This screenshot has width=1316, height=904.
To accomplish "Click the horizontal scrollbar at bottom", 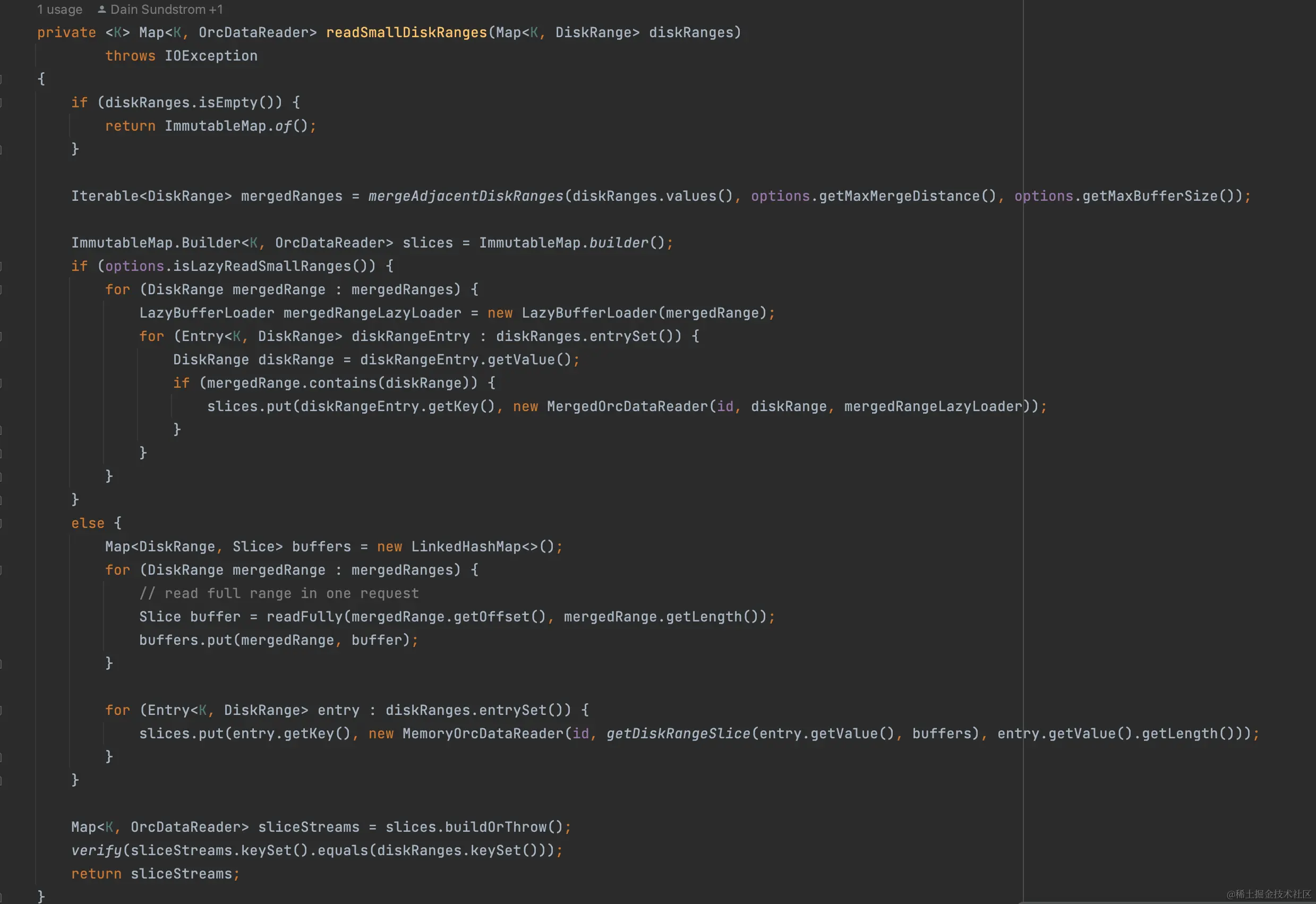I will coord(1167,902).
